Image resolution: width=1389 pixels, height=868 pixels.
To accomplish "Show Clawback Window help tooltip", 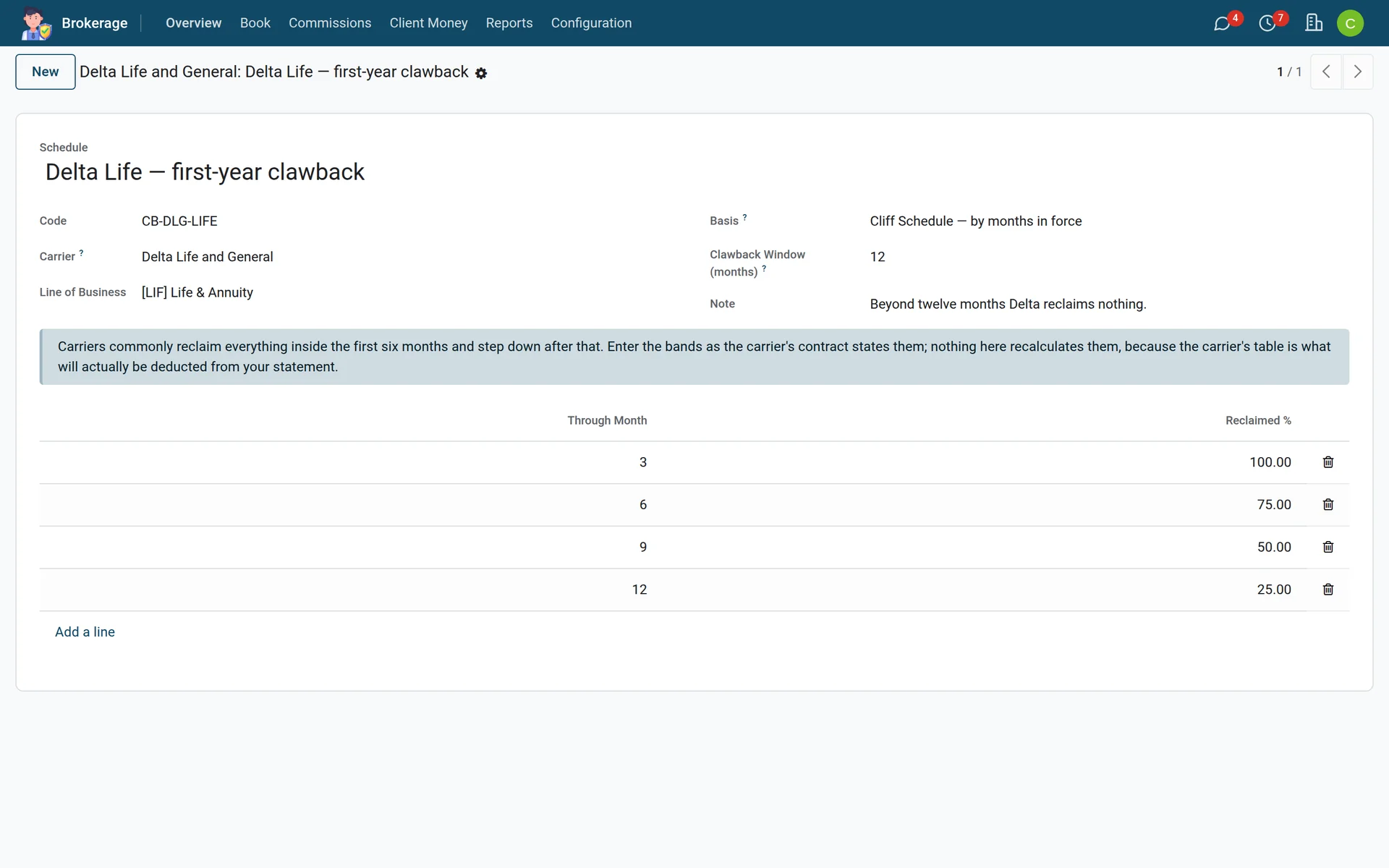I will click(x=764, y=268).
